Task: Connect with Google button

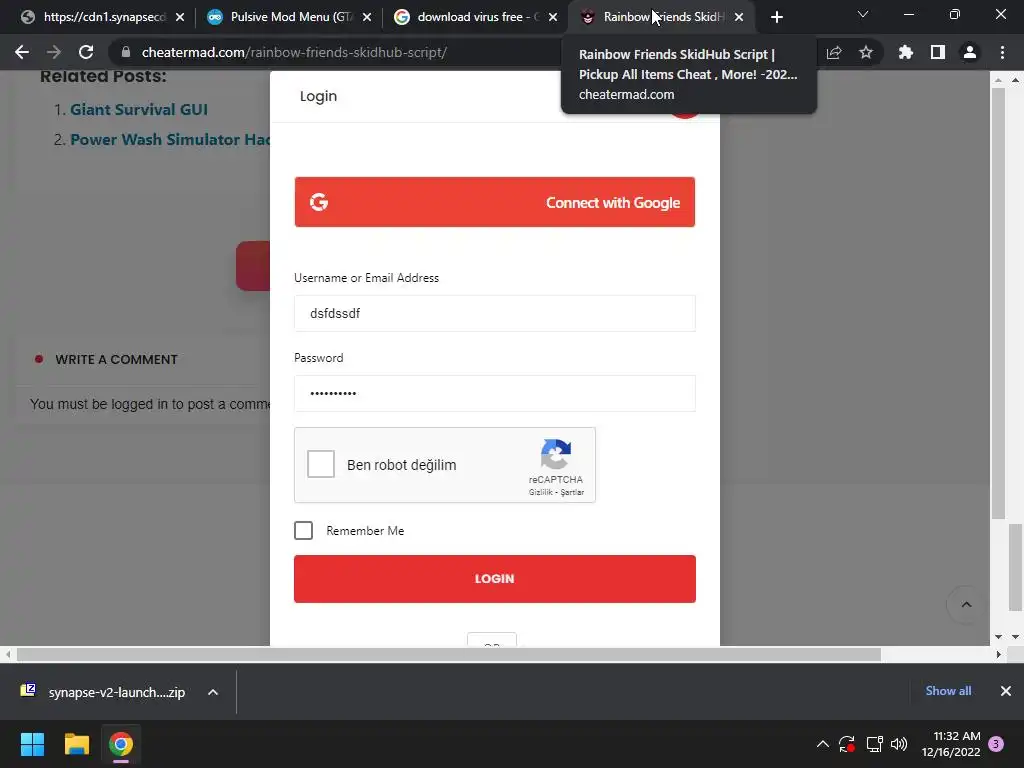Action: tap(494, 202)
